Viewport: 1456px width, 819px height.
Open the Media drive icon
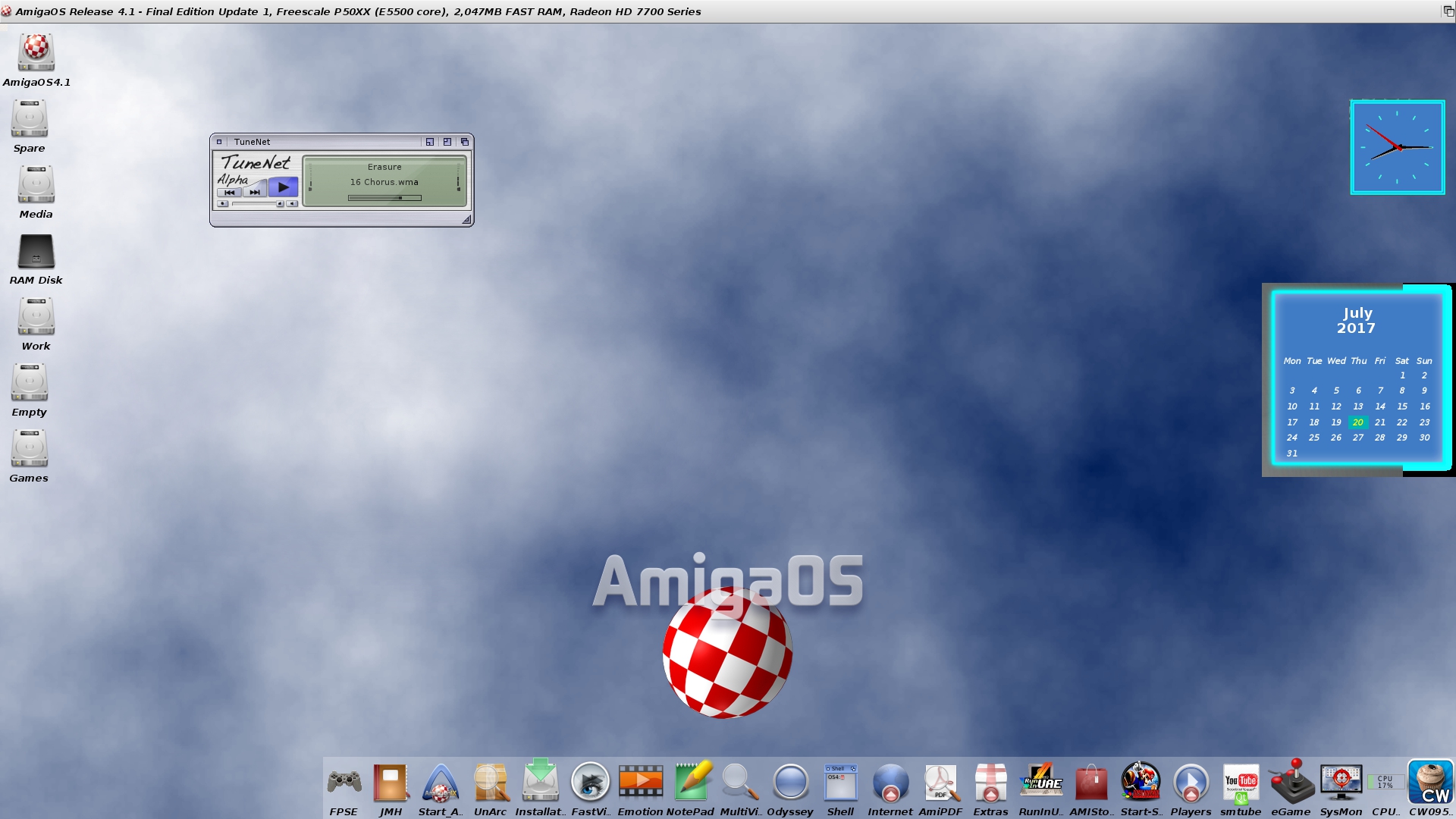(x=36, y=184)
